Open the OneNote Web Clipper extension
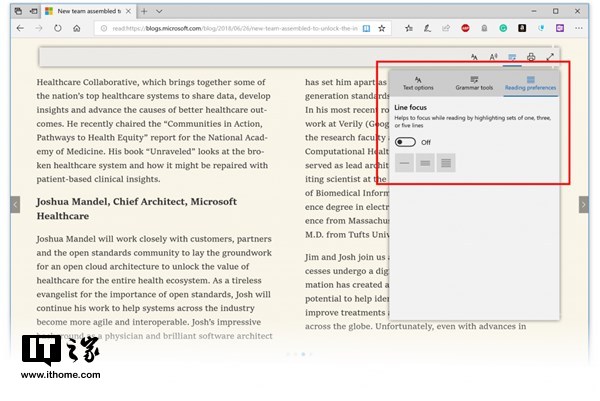The width and height of the screenshot is (600, 401). click(x=560, y=28)
